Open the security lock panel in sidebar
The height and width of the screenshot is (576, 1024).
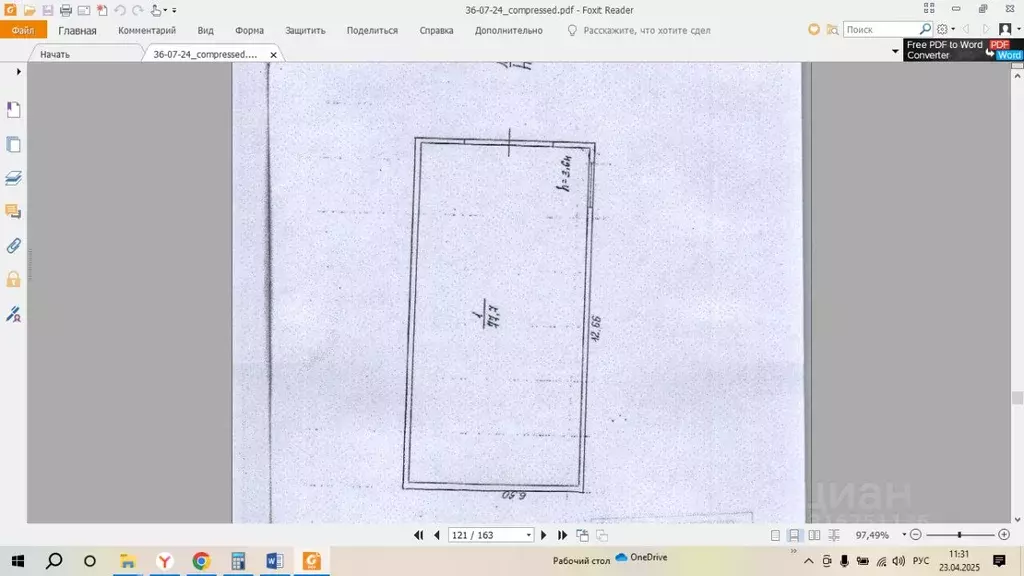13,280
